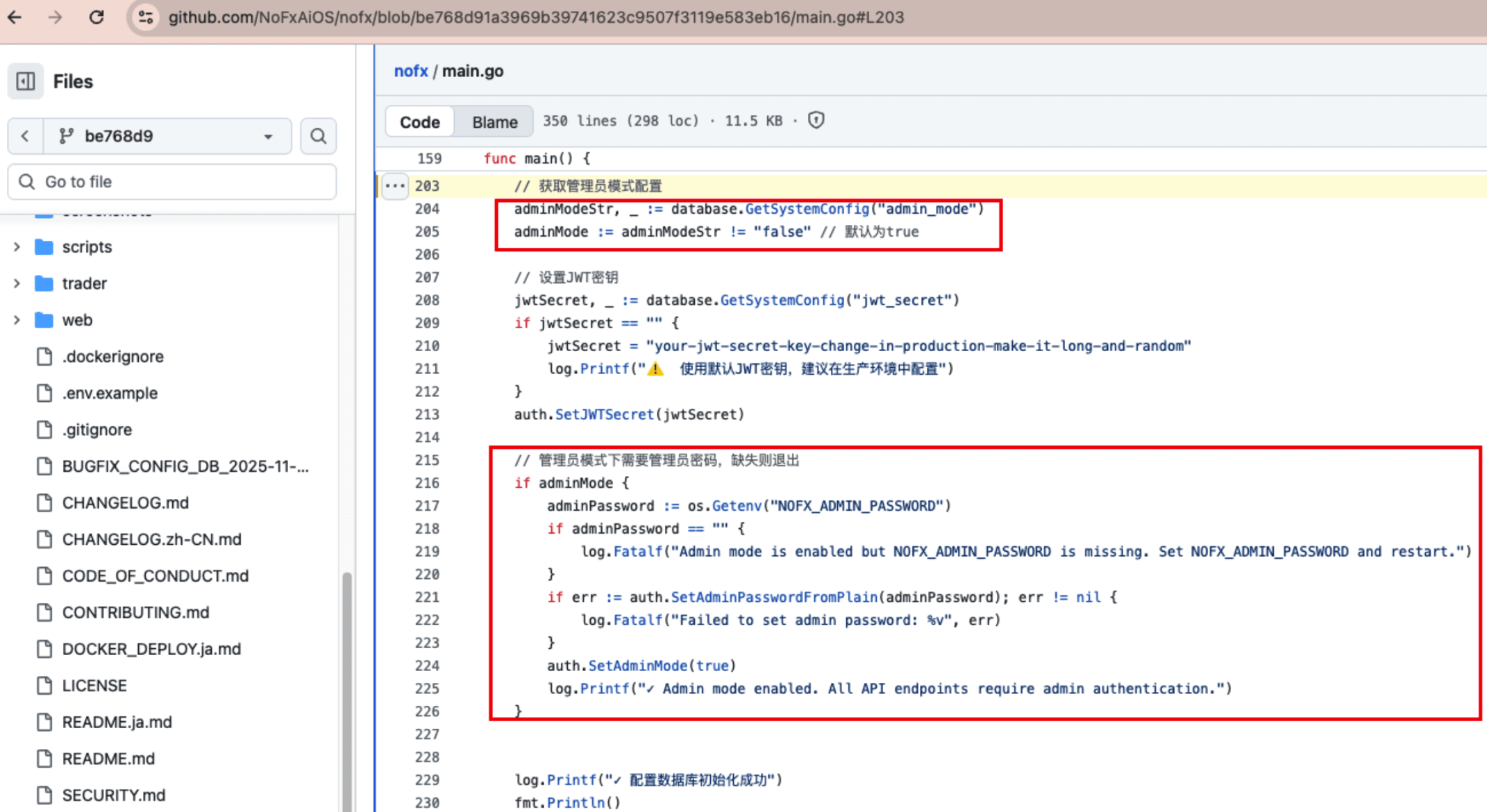Screen dimensions: 1487x812
Task: Click the Go to file search field
Action: 174,182
